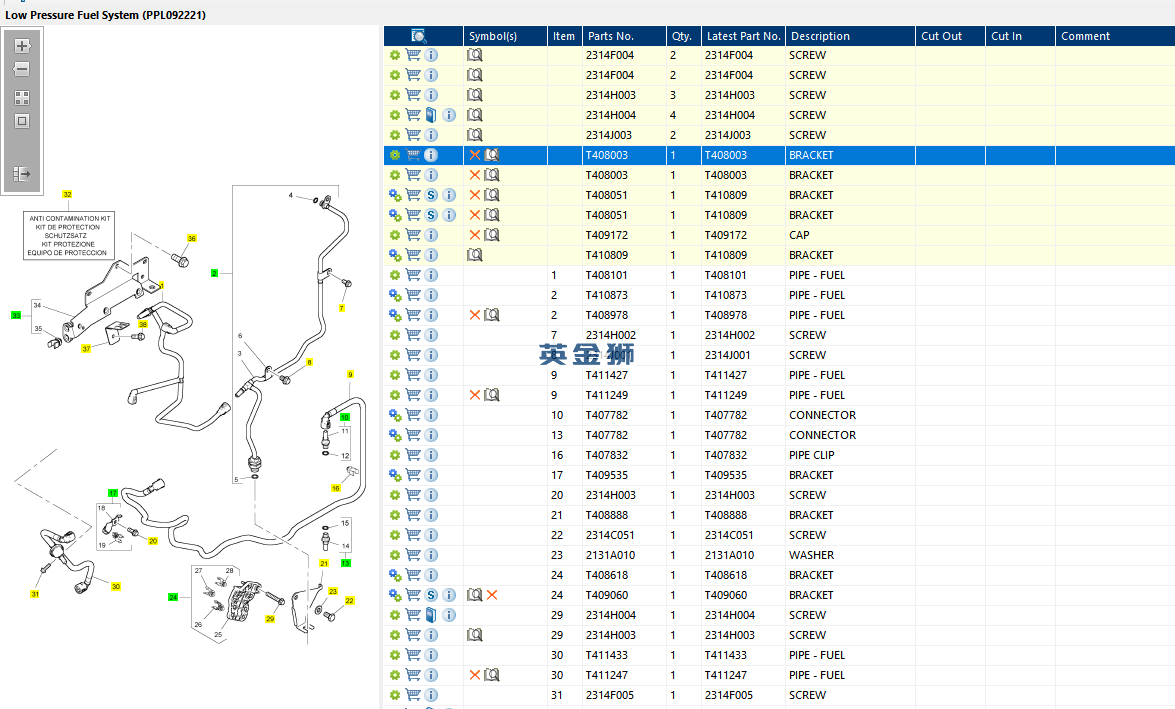Screen dimensions: 1175x709
Task: Click the Description column header
Action: click(819, 36)
